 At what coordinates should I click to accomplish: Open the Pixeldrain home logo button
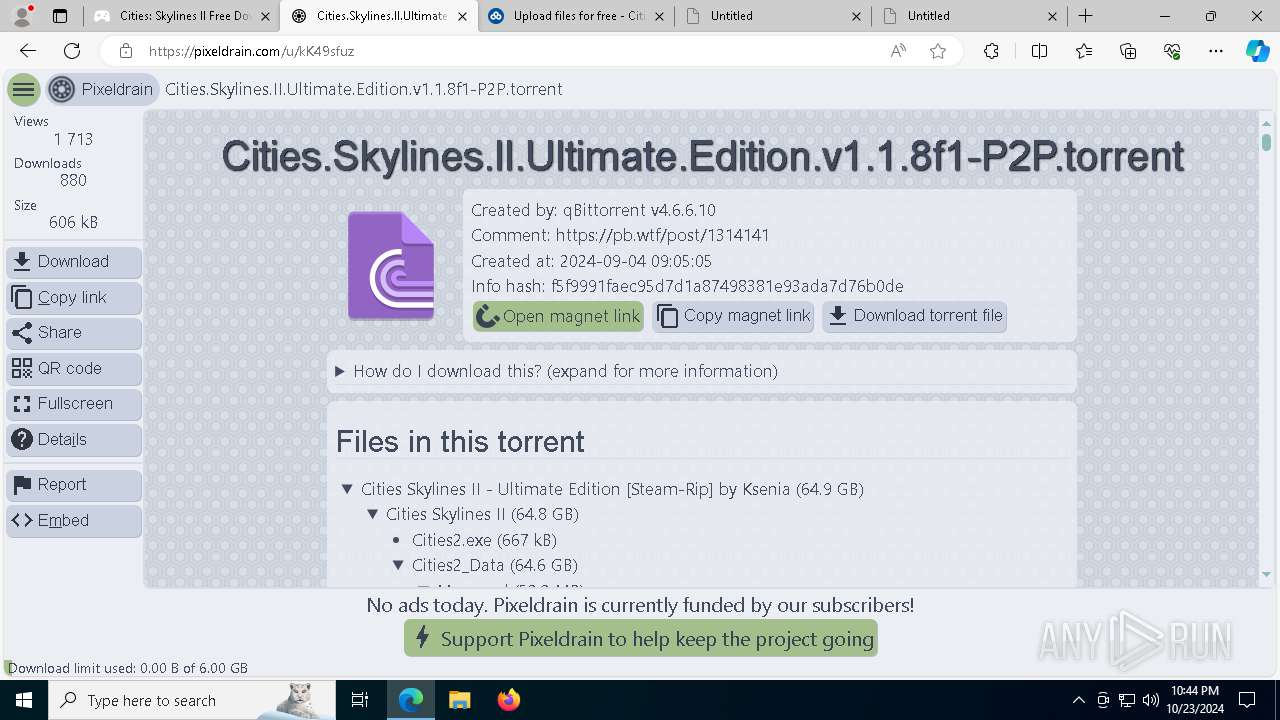click(103, 90)
